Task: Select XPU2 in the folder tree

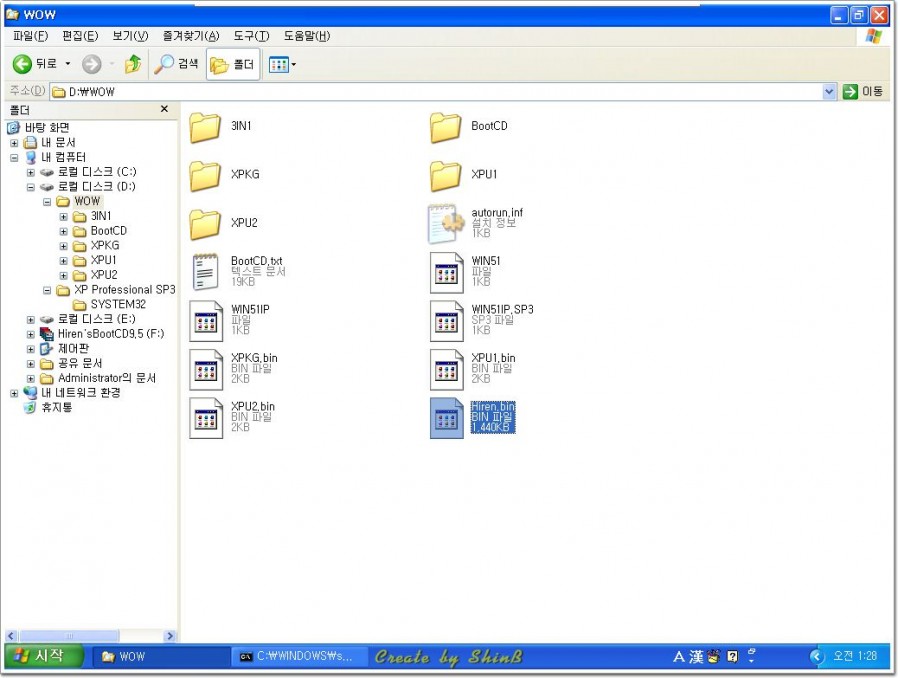Action: point(104,275)
